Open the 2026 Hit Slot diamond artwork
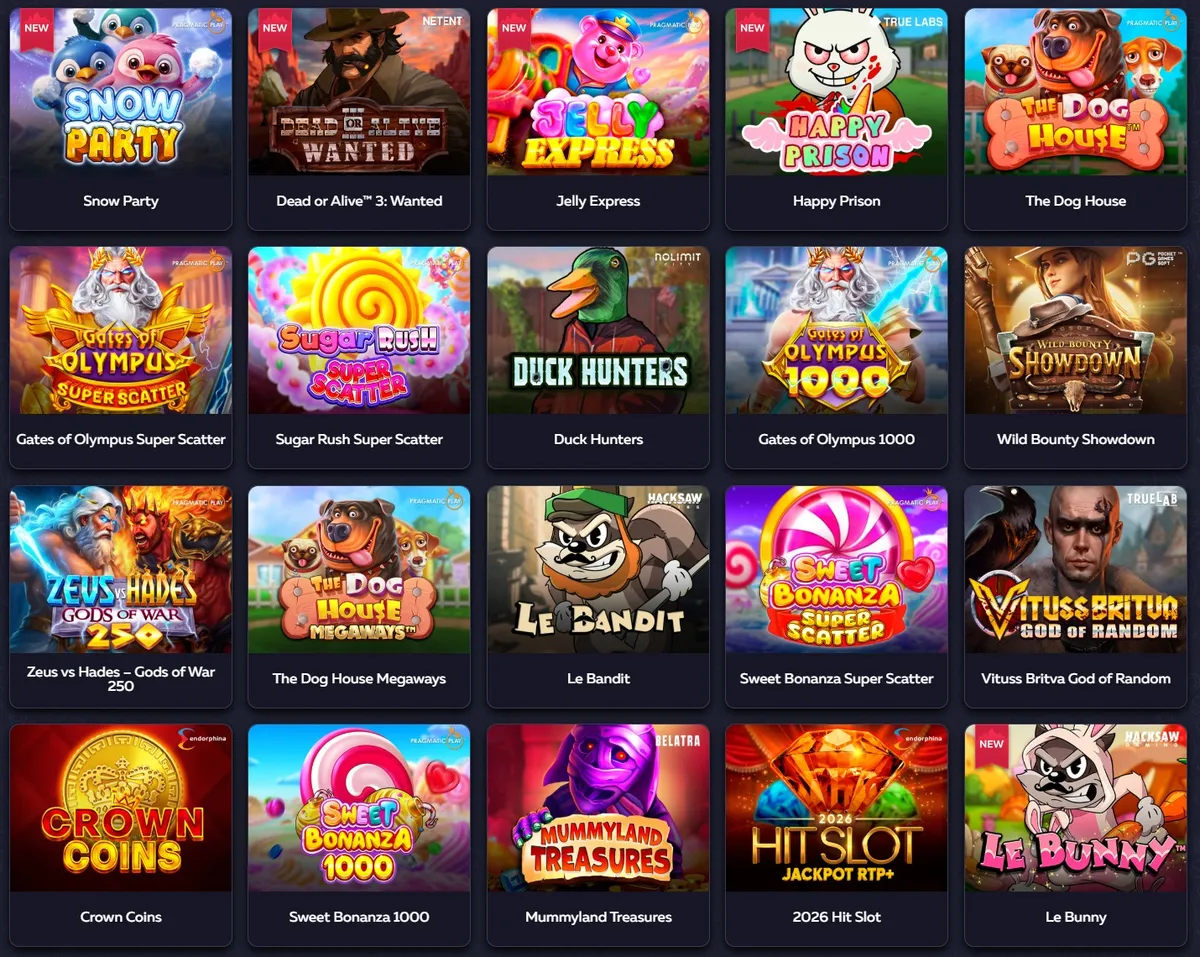 coord(837,808)
